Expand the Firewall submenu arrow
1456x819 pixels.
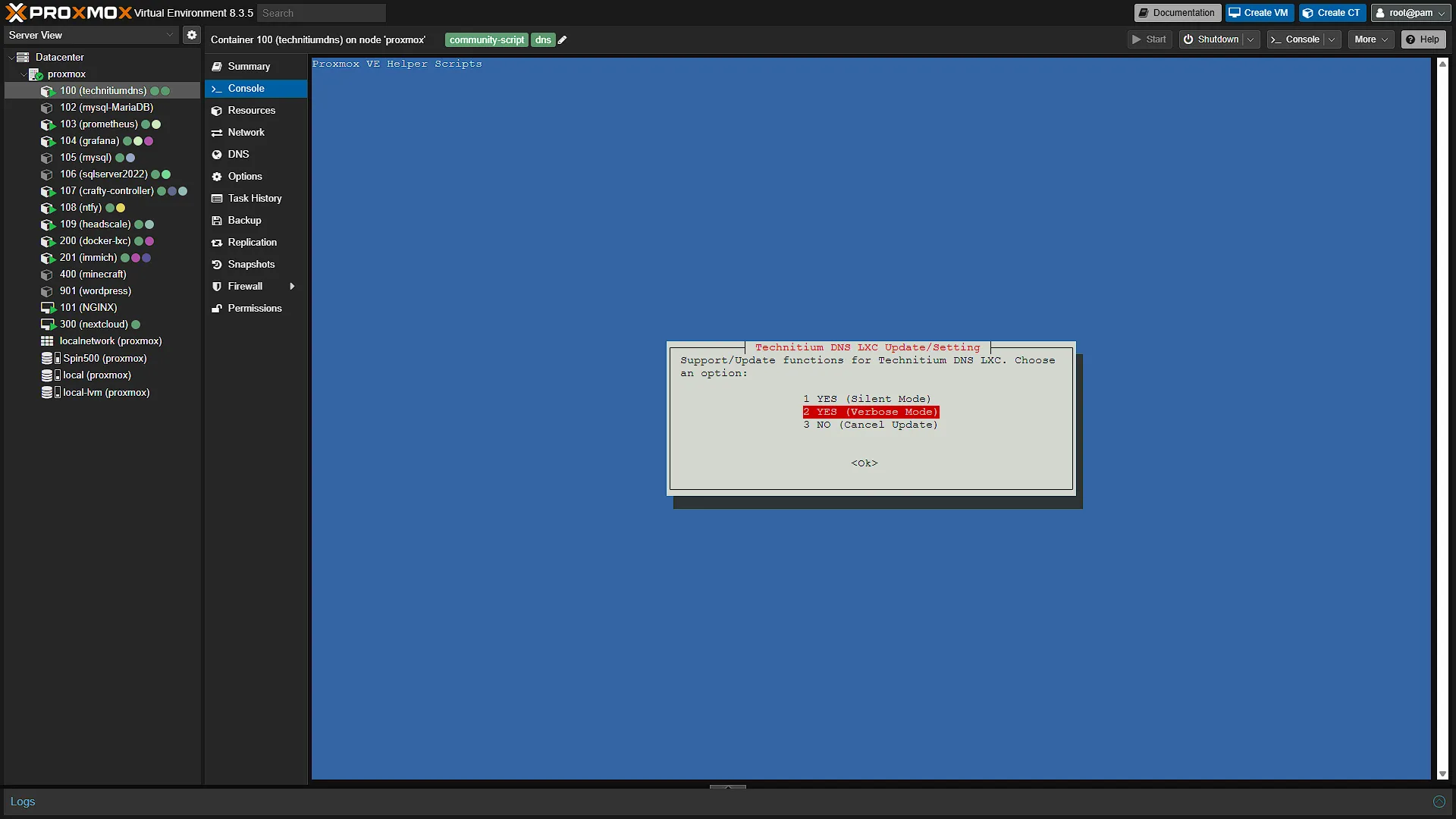tap(292, 287)
